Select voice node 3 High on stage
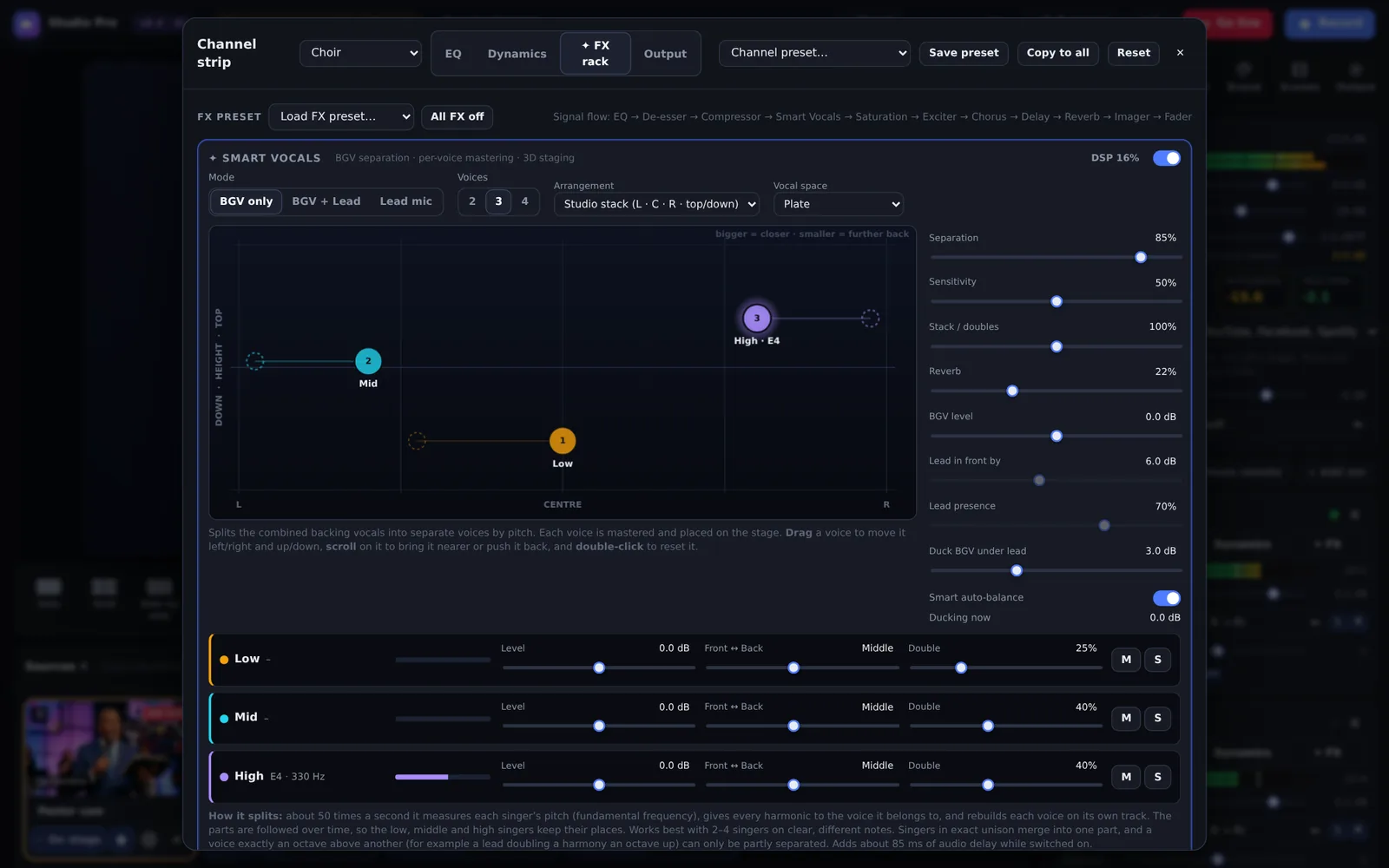 756,319
